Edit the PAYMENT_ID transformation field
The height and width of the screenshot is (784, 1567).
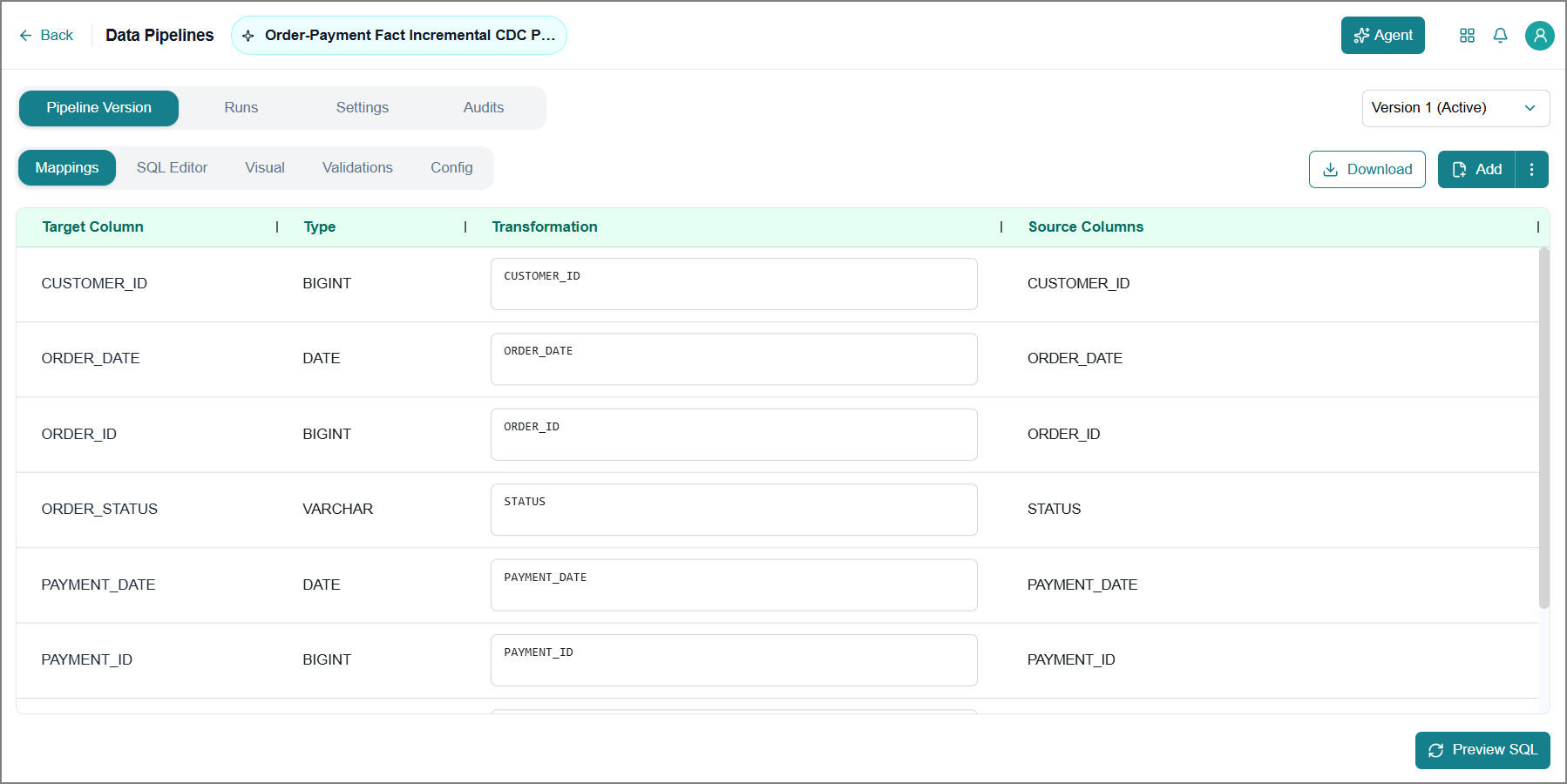coord(734,660)
